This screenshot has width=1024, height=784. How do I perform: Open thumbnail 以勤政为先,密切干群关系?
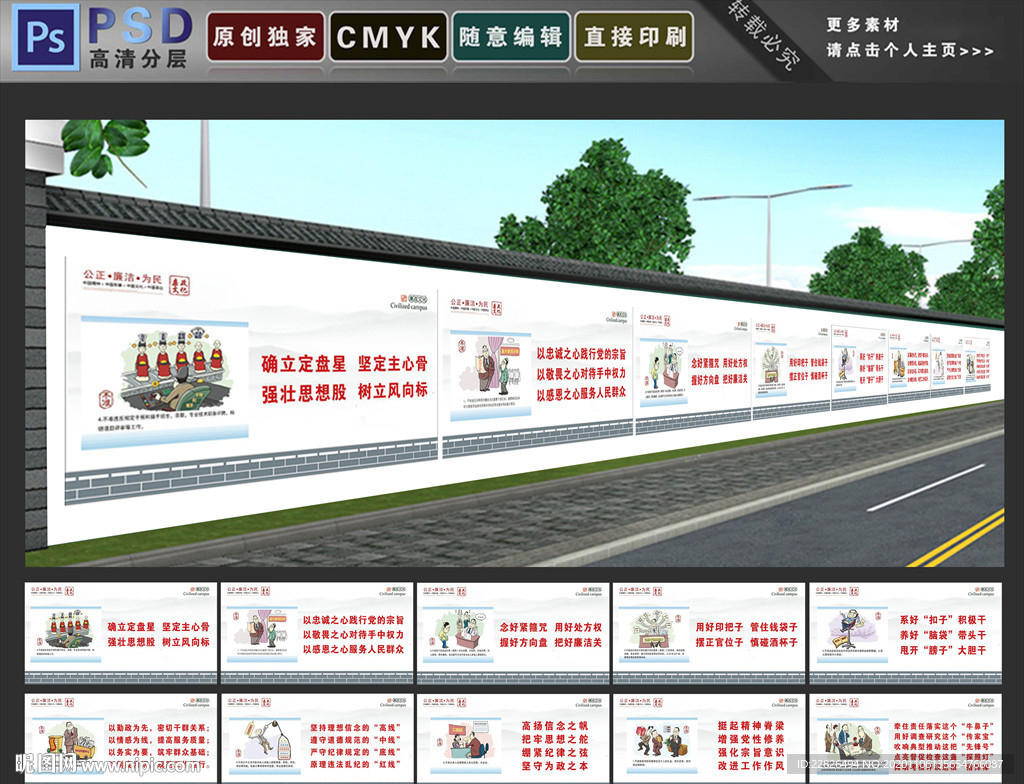tap(121, 738)
